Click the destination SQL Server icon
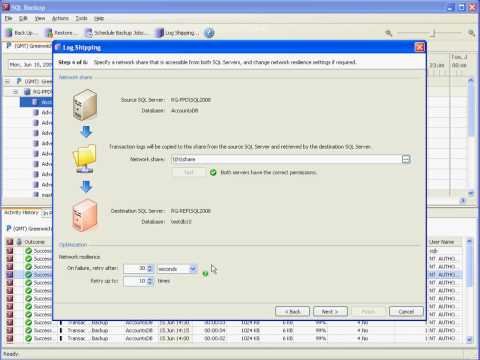The width and height of the screenshot is (480, 360). coord(84,215)
